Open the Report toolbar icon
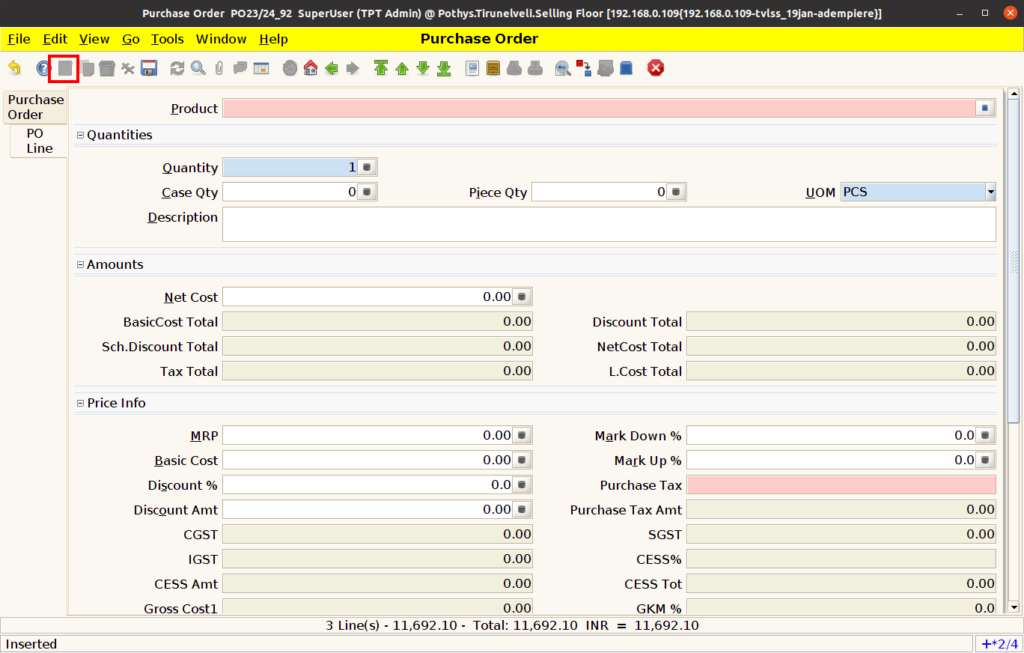This screenshot has height=653, width=1024. [472, 68]
